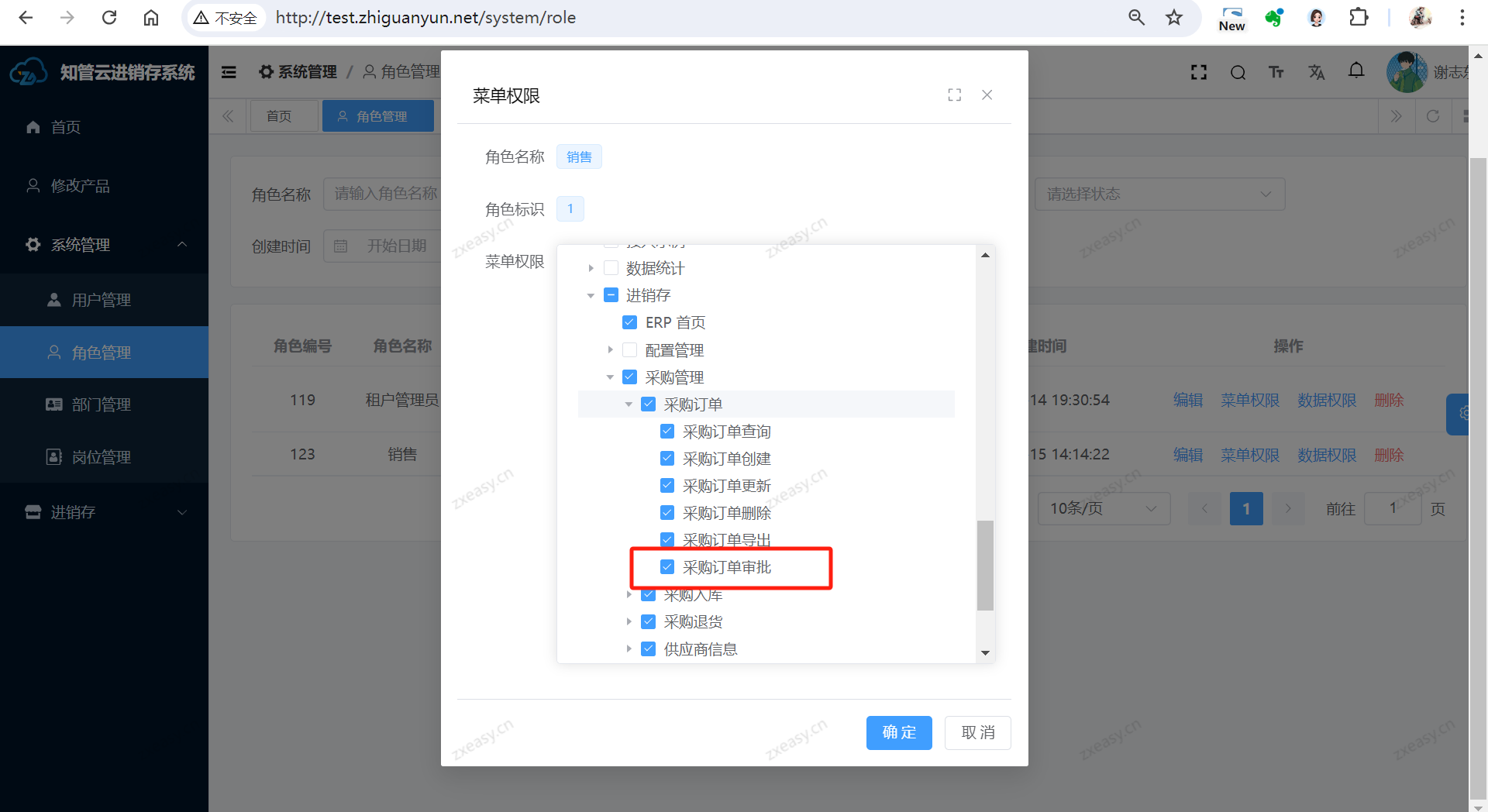This screenshot has height=812, width=1488.
Task: Open 用户管理 in the sidebar
Action: click(x=101, y=300)
